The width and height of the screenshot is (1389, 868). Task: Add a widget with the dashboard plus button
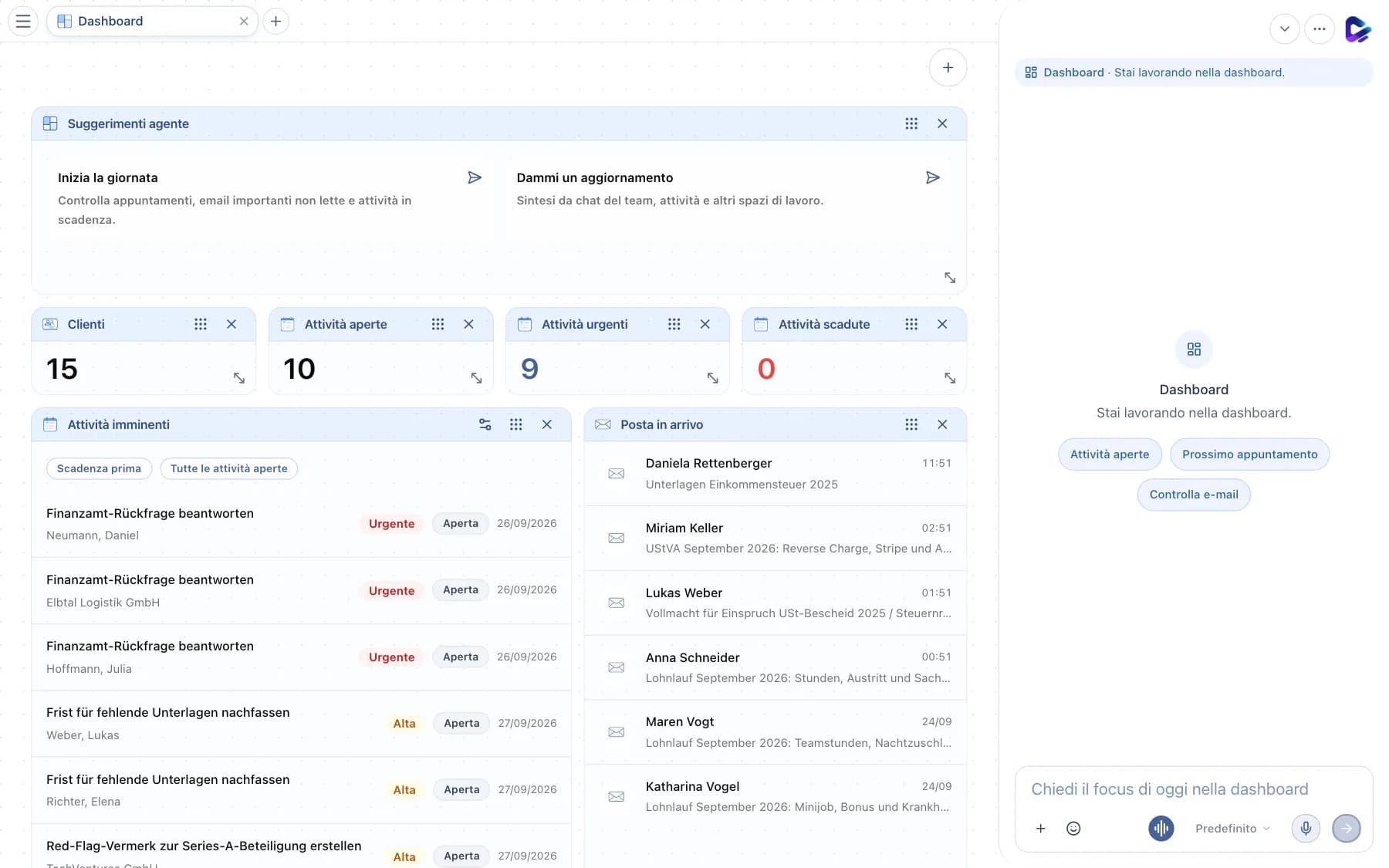coord(948,67)
